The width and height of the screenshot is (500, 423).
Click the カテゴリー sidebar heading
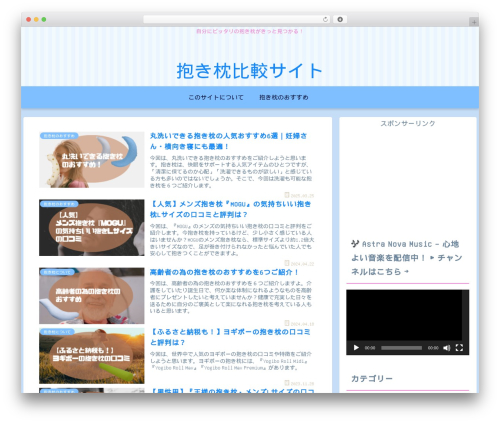tap(372, 379)
